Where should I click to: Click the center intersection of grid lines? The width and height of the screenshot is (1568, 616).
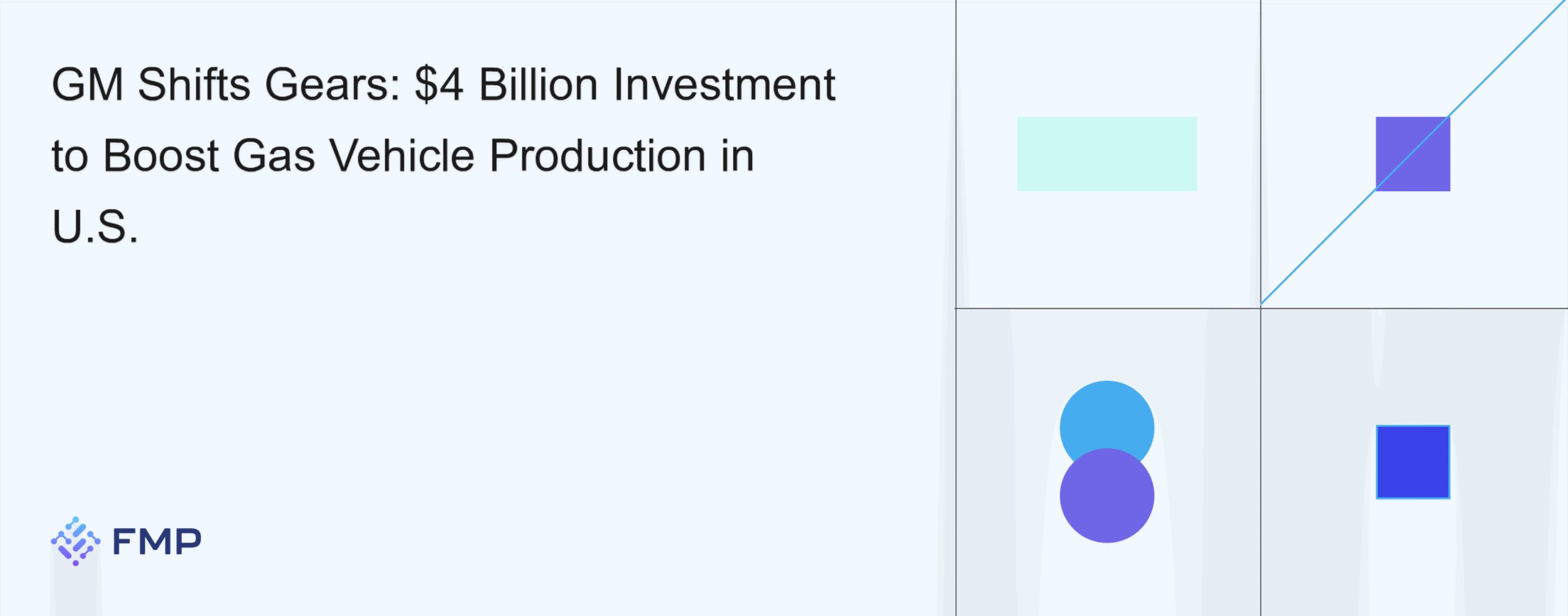point(1261,308)
